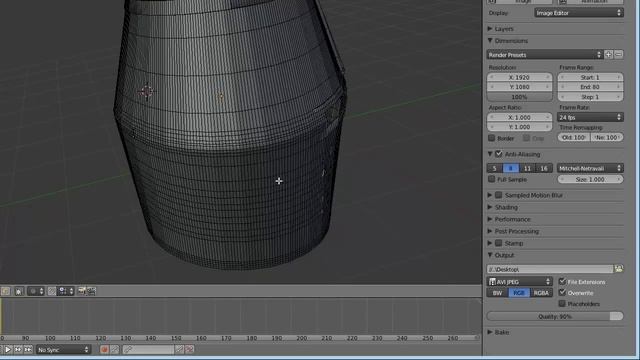Disable the Overwrite checkbox
The width and height of the screenshot is (640, 360).
coord(562,293)
